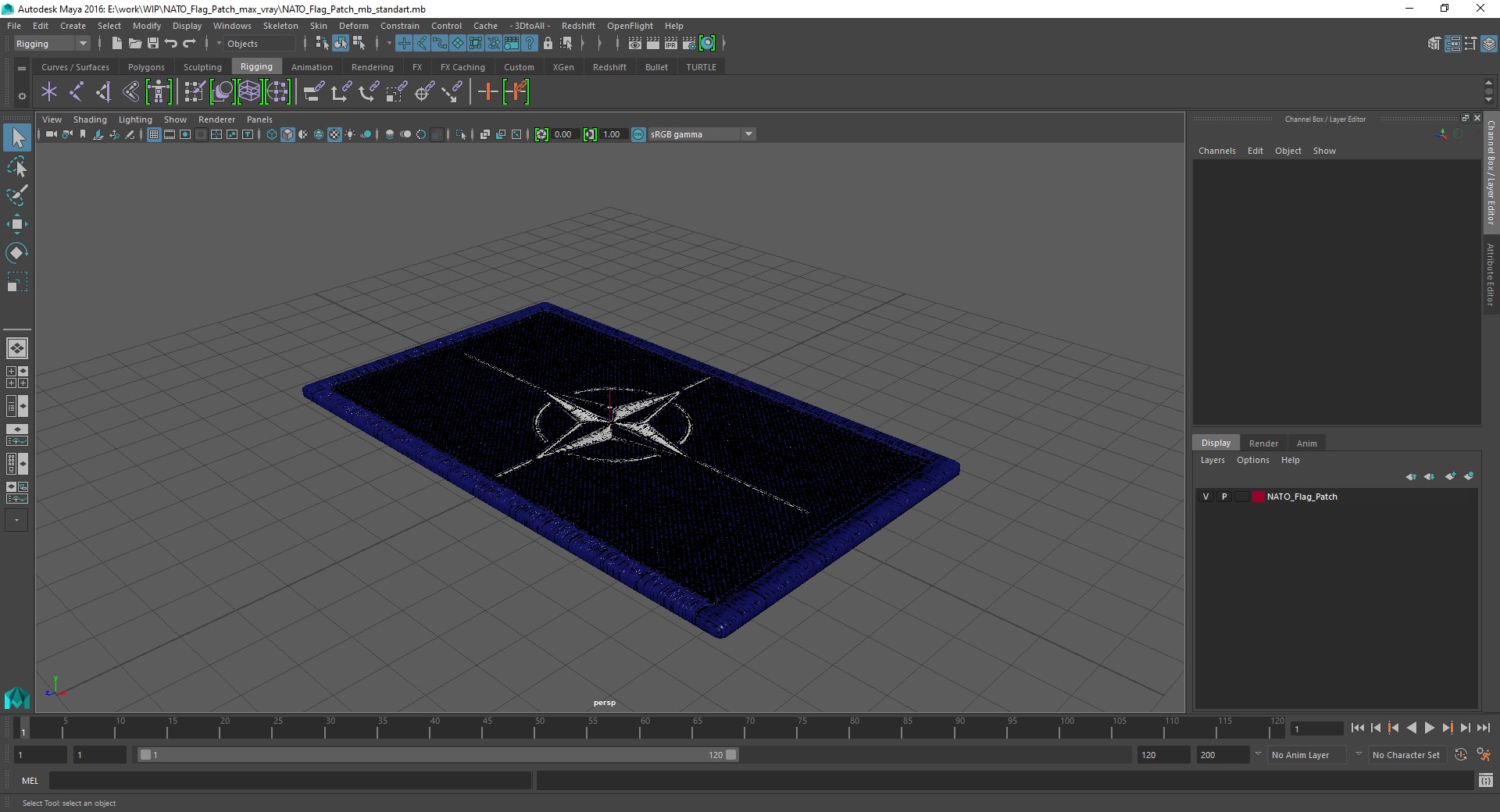Click the IK Handle shelf icon

point(103,92)
